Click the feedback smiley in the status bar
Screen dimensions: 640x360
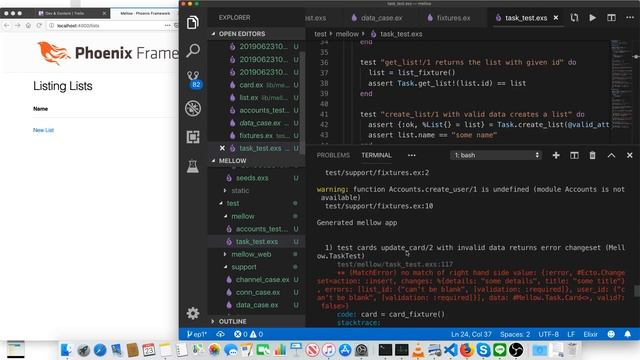click(x=611, y=334)
